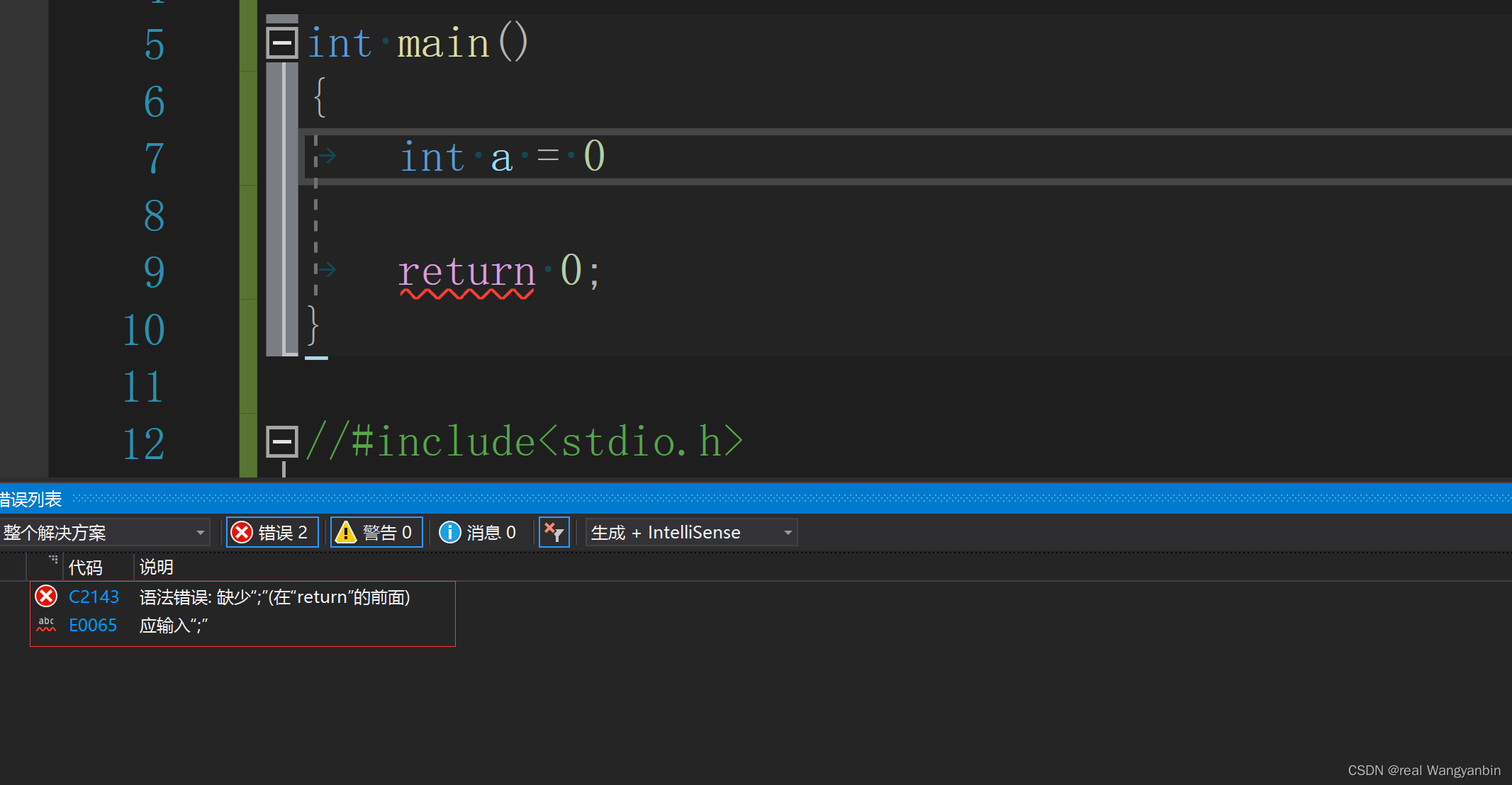Click the error list category column icon
This screenshot has width=1512, height=785.
tap(53, 560)
